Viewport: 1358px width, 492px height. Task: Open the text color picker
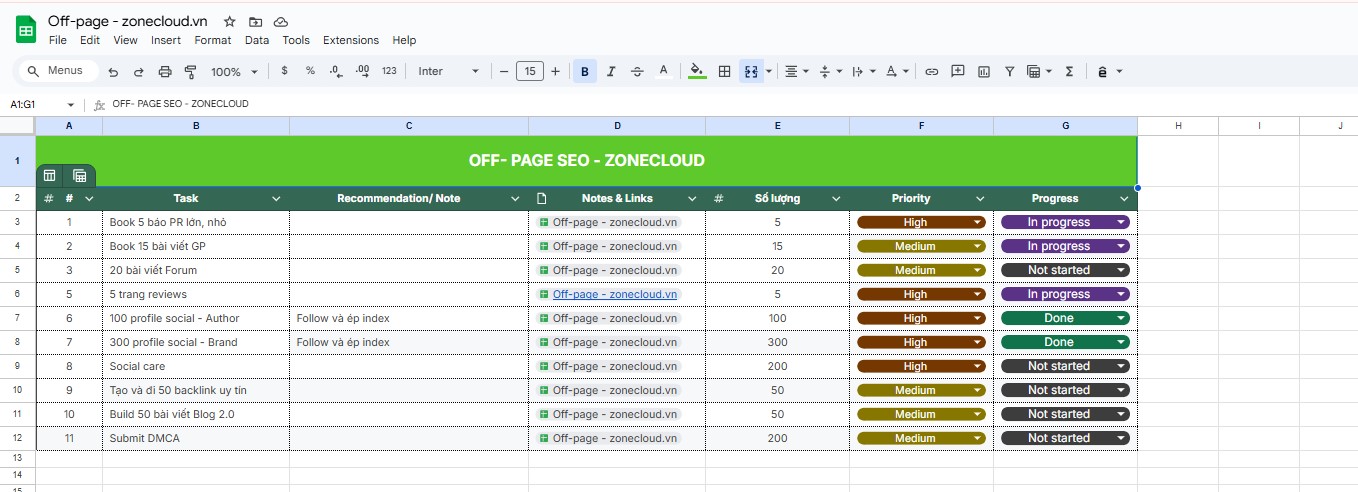[663, 71]
